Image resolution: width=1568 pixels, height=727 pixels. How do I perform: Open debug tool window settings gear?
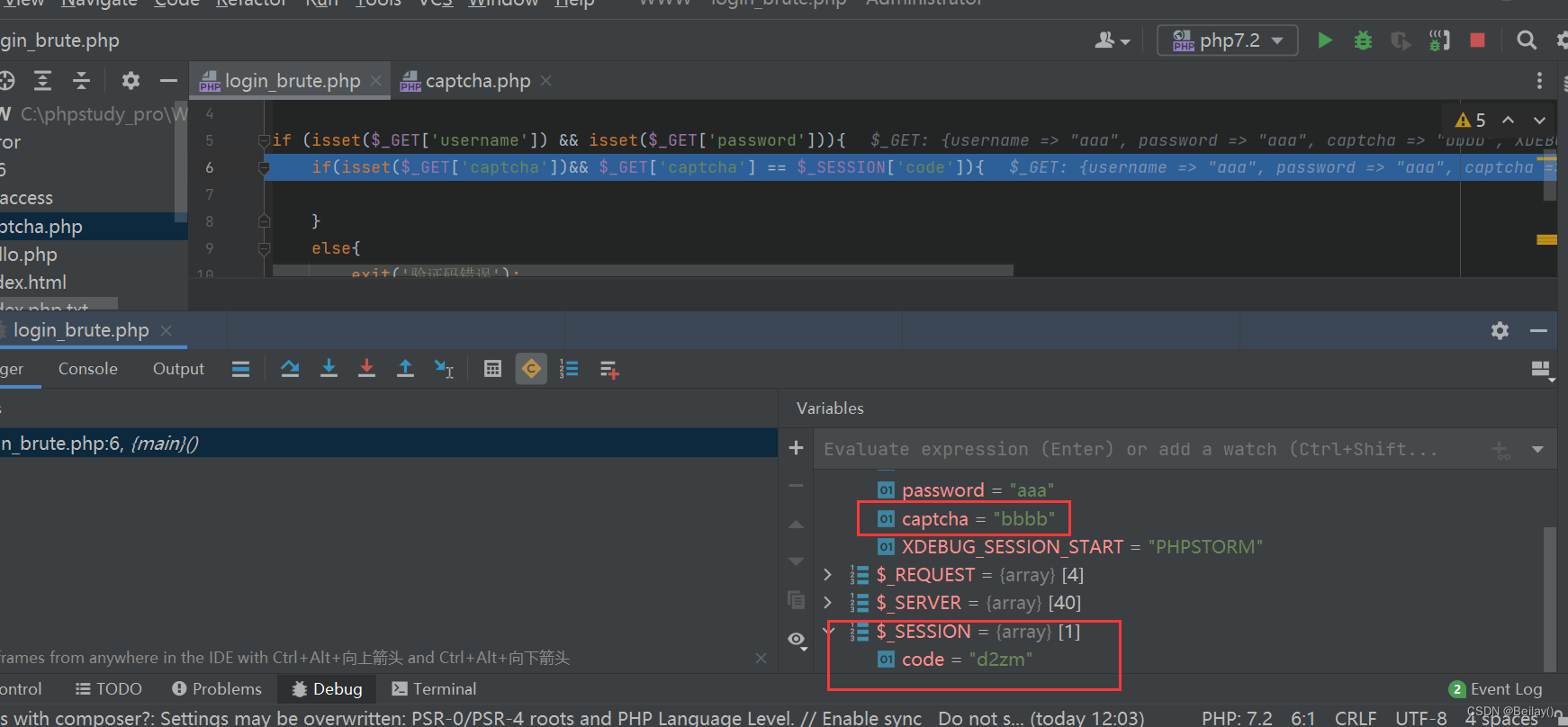(1500, 330)
